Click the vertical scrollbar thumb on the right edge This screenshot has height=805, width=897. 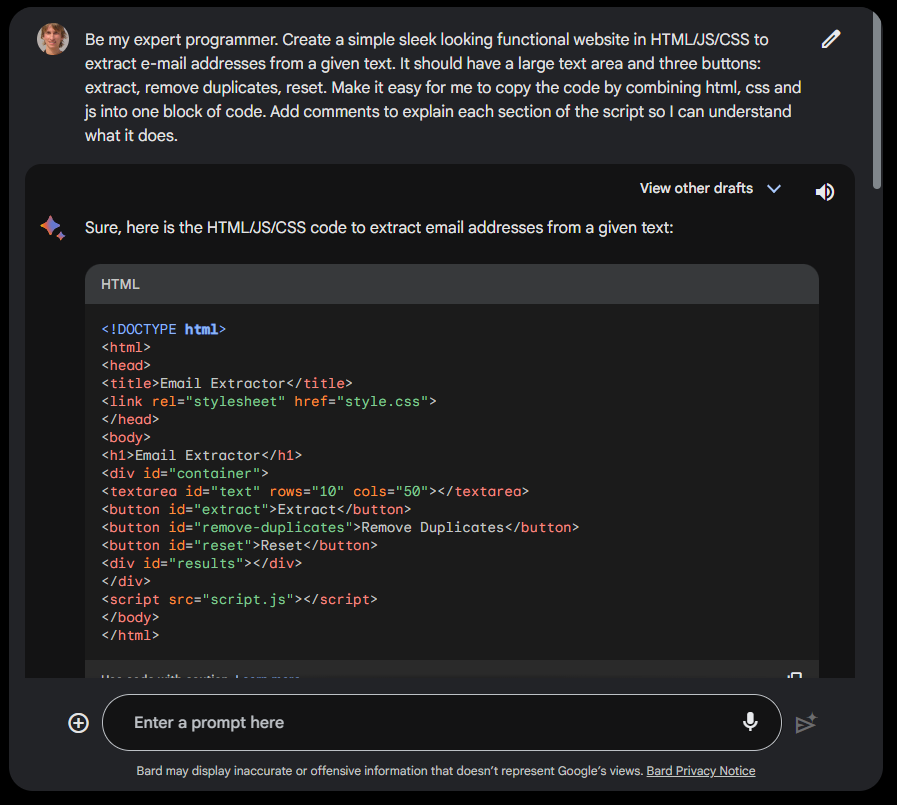pos(877,100)
